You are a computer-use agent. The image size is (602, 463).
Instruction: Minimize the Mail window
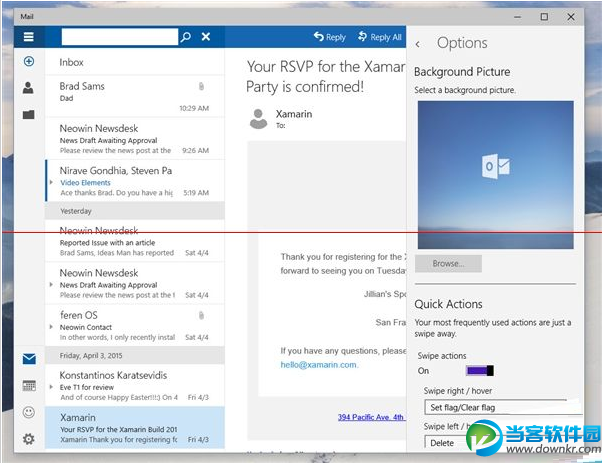click(518, 17)
